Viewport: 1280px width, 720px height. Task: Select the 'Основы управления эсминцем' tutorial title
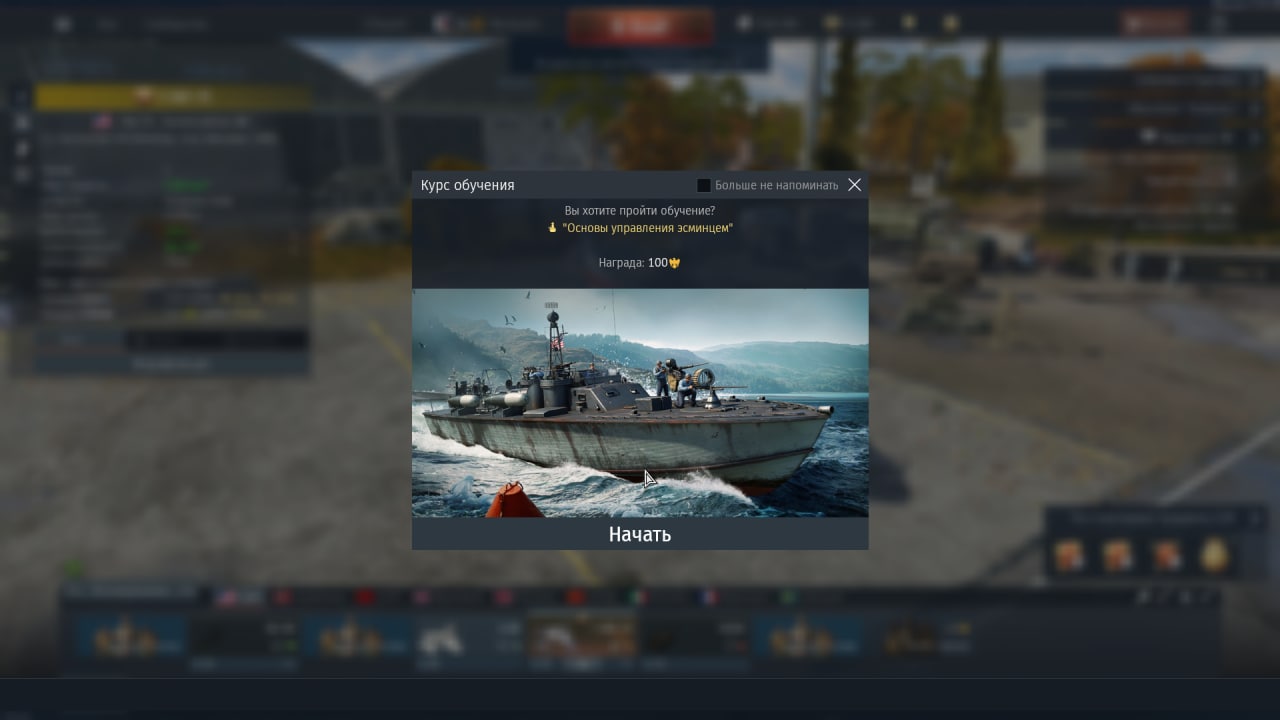point(647,228)
